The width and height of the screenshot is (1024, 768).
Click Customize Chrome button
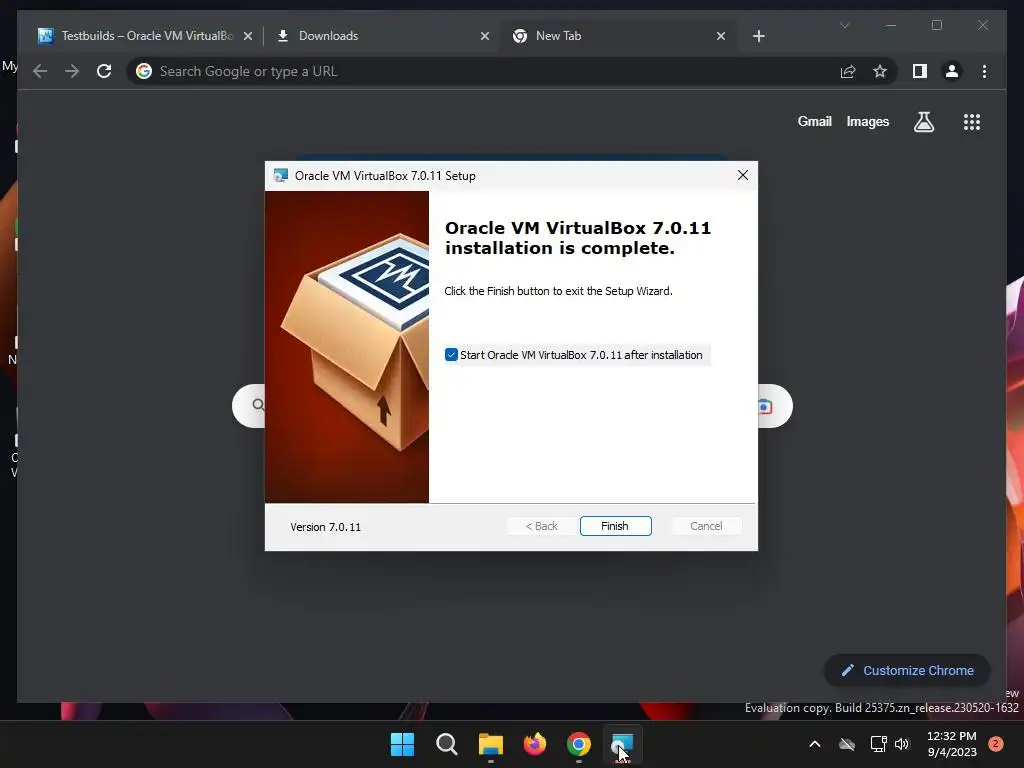click(x=907, y=671)
